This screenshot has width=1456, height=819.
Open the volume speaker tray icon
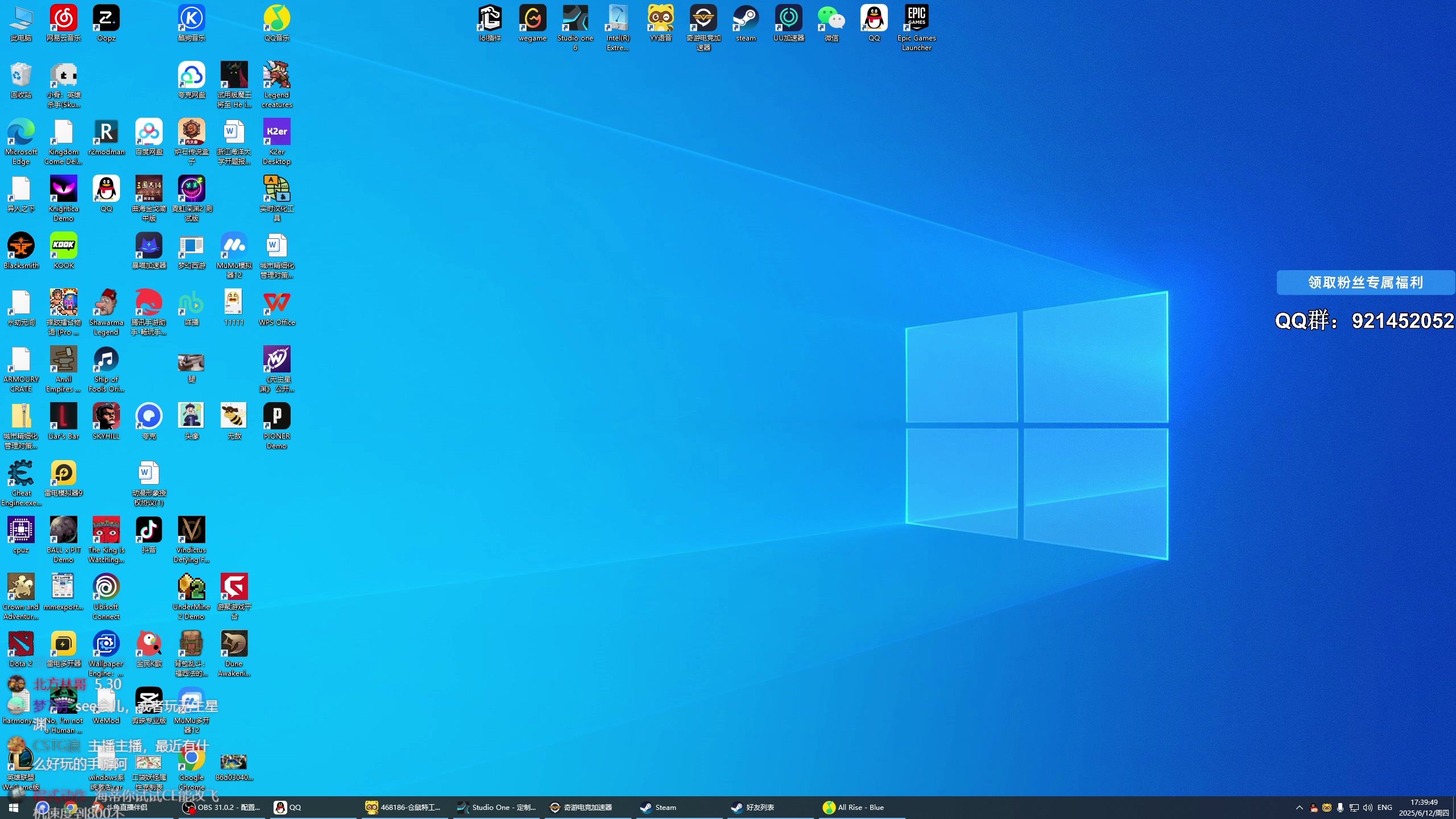click(x=1368, y=807)
